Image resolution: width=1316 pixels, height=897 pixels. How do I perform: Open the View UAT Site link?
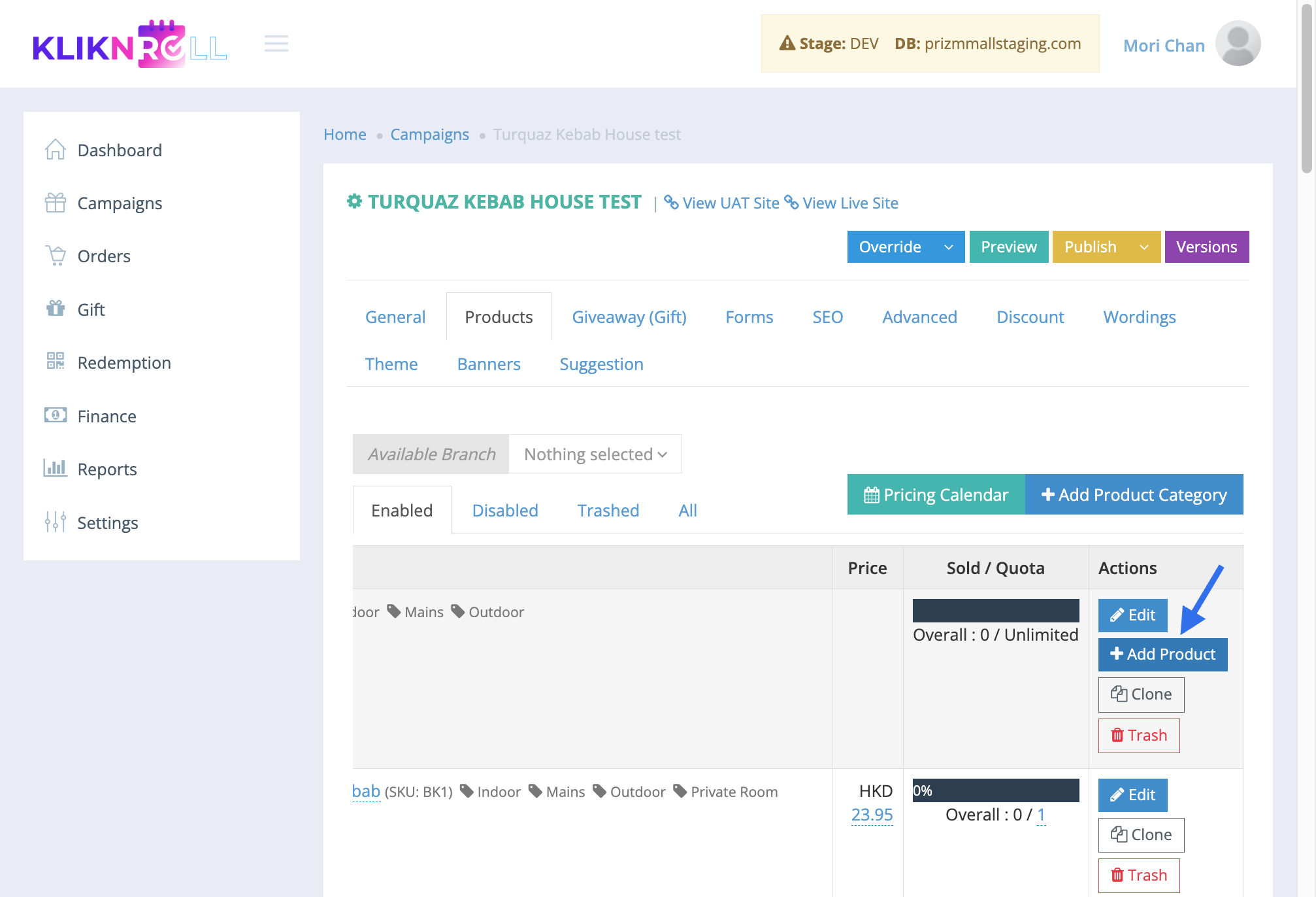722,203
